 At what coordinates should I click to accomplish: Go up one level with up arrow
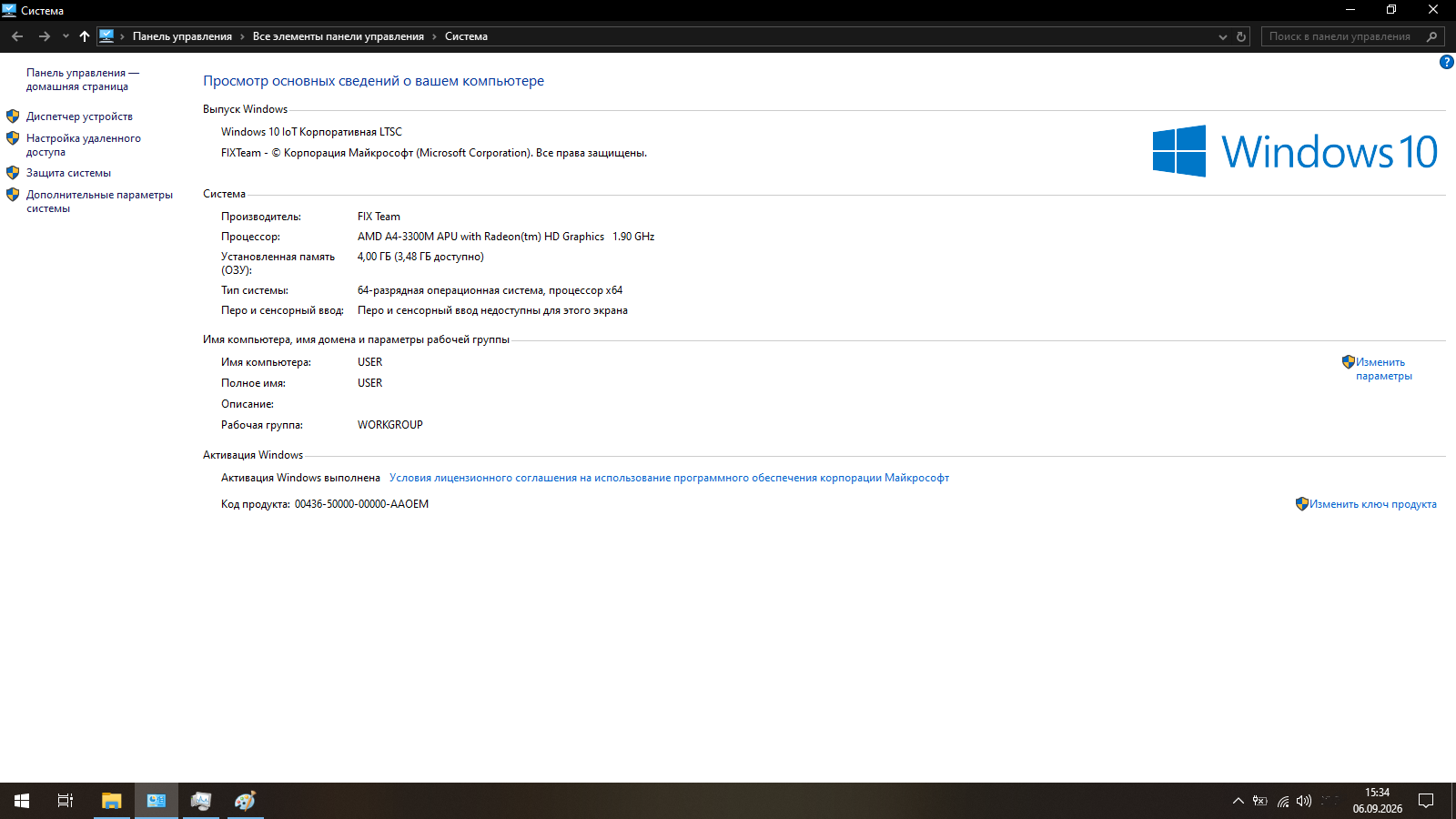pyautogui.click(x=85, y=36)
